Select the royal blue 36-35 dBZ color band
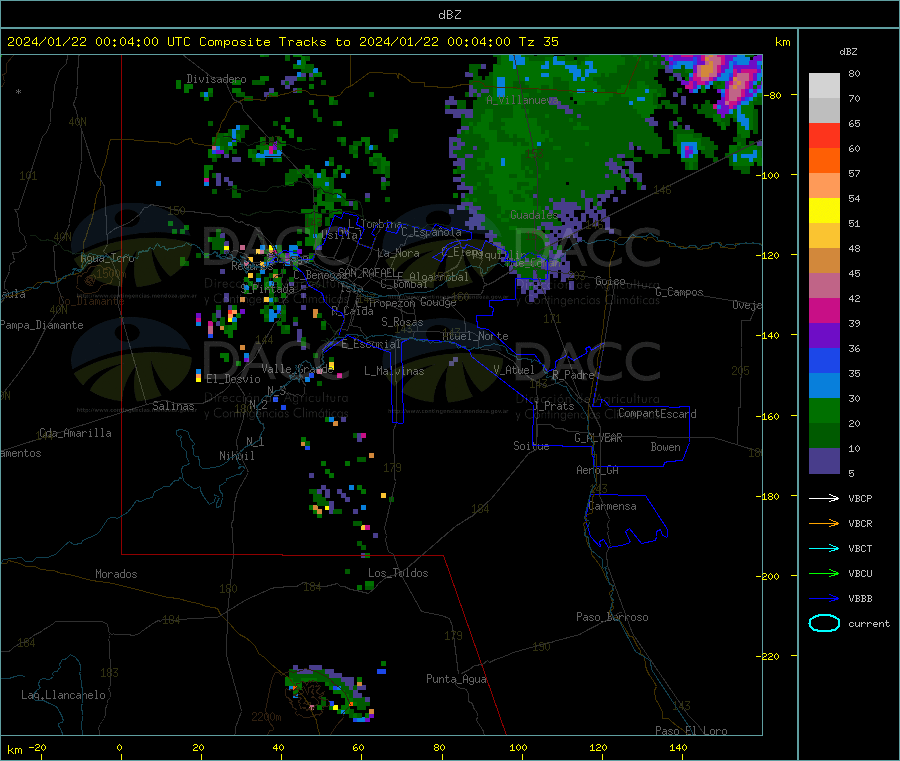The image size is (900, 761). (x=824, y=360)
